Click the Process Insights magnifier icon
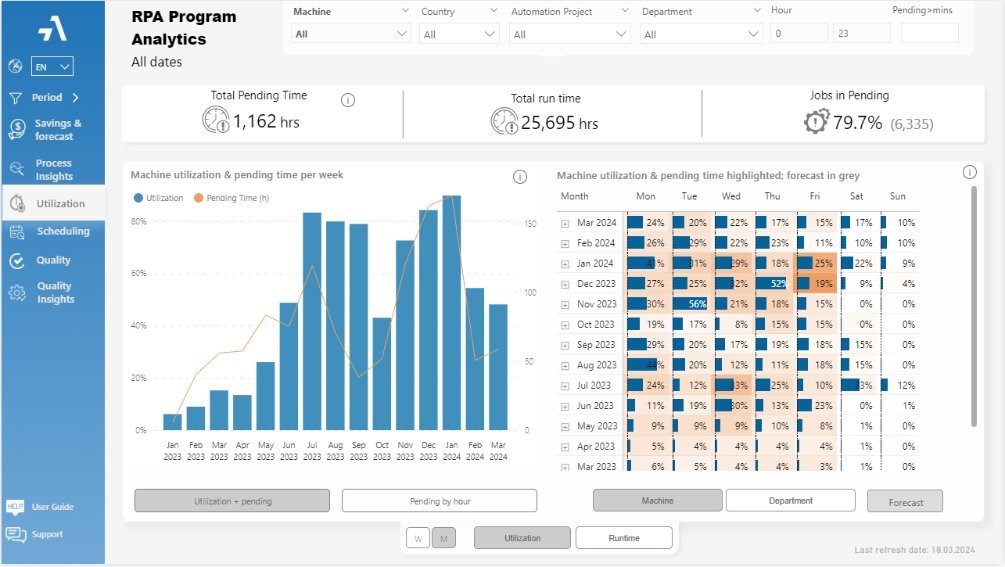Viewport: 1005px width, 567px height. coord(17,169)
